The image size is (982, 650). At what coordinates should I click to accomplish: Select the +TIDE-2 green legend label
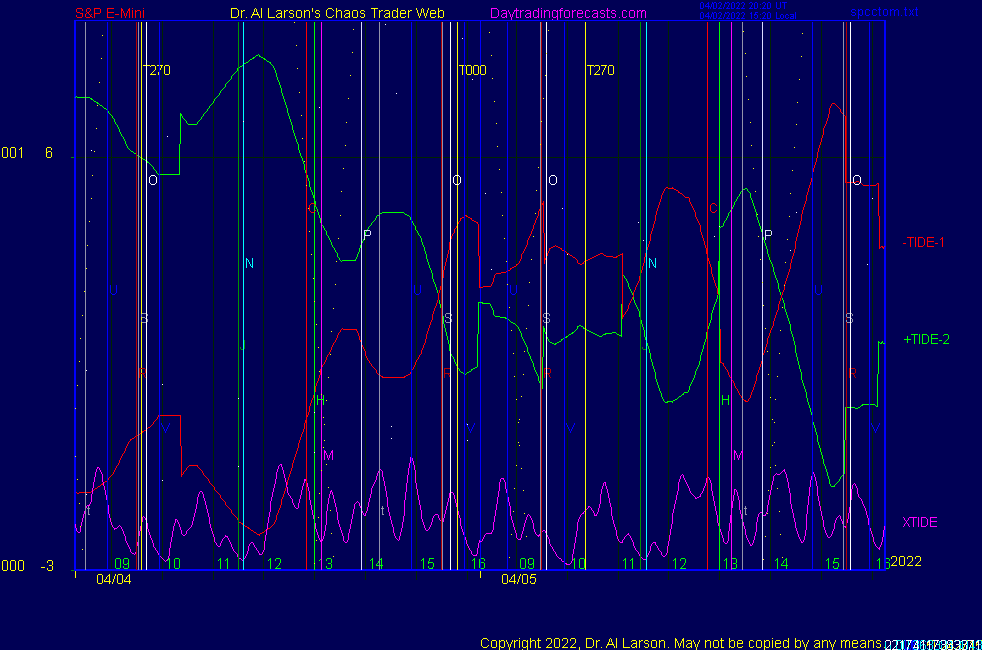(x=926, y=339)
